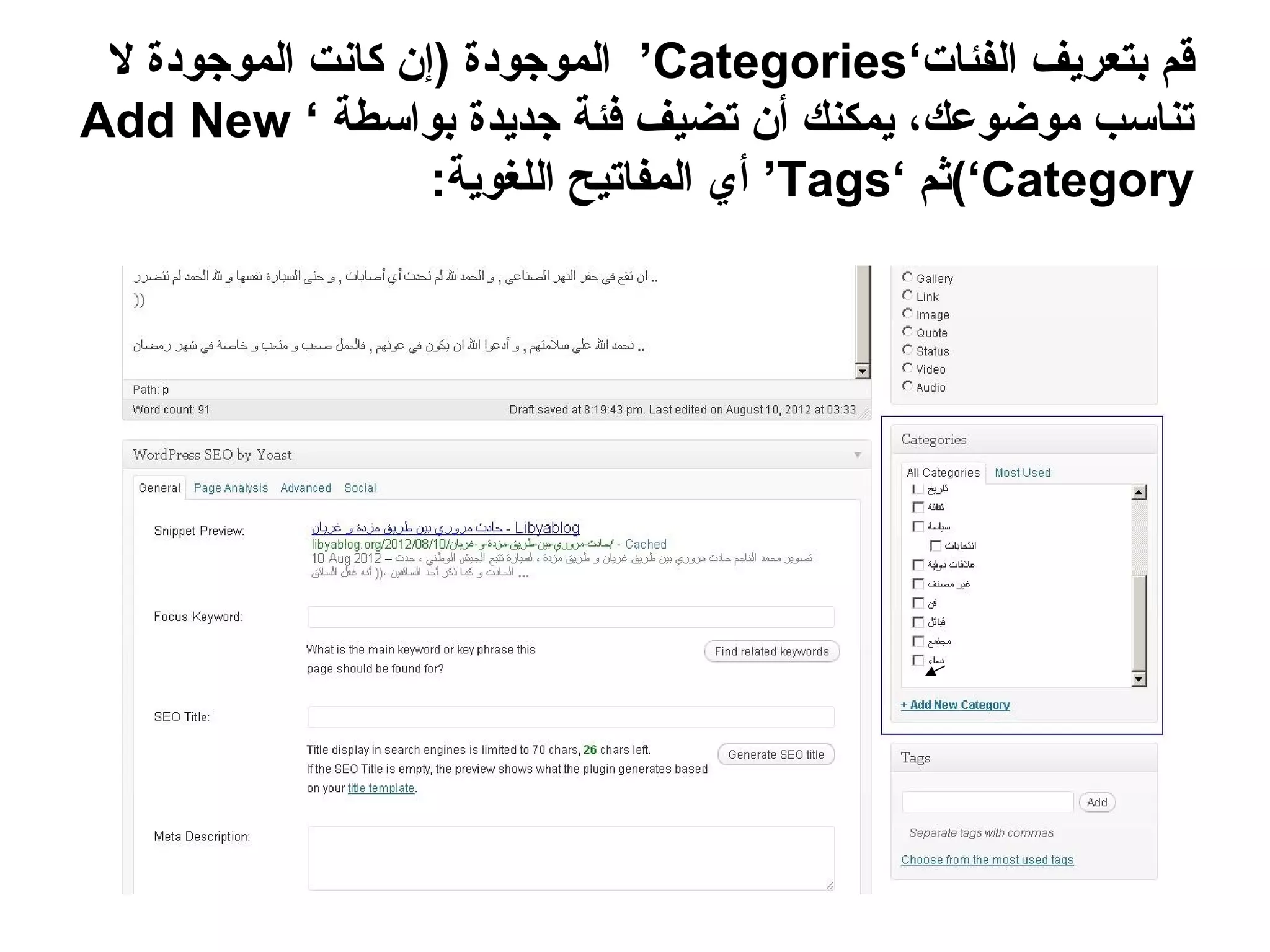The width and height of the screenshot is (1270, 952).
Task: Click the 'Path: p' status text
Action: coord(151,389)
